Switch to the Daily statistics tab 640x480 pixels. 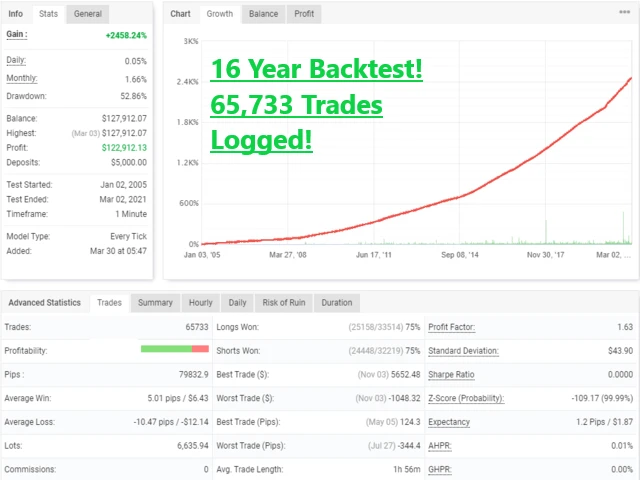[x=237, y=302]
